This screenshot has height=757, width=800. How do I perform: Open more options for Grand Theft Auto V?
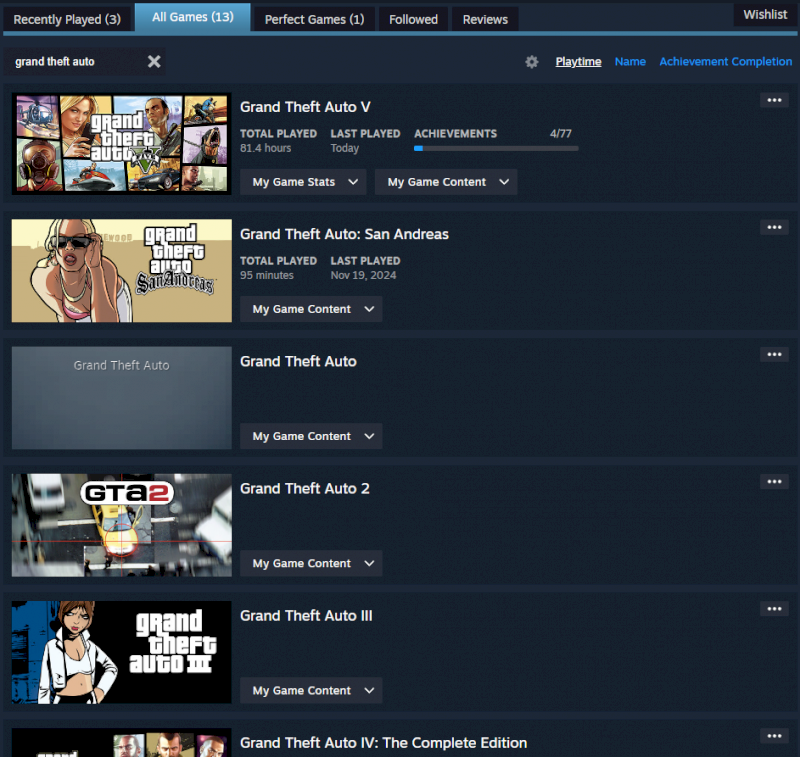(x=774, y=100)
